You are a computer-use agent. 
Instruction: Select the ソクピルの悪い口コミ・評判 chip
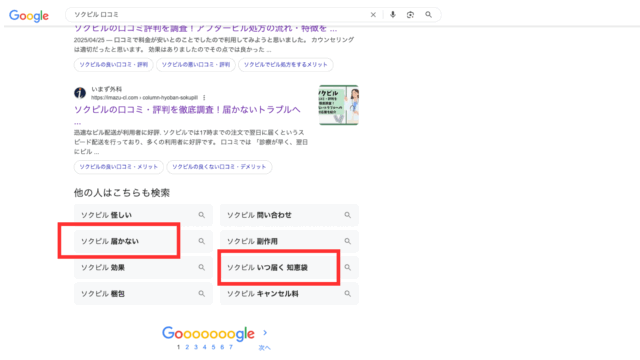[x=196, y=64]
